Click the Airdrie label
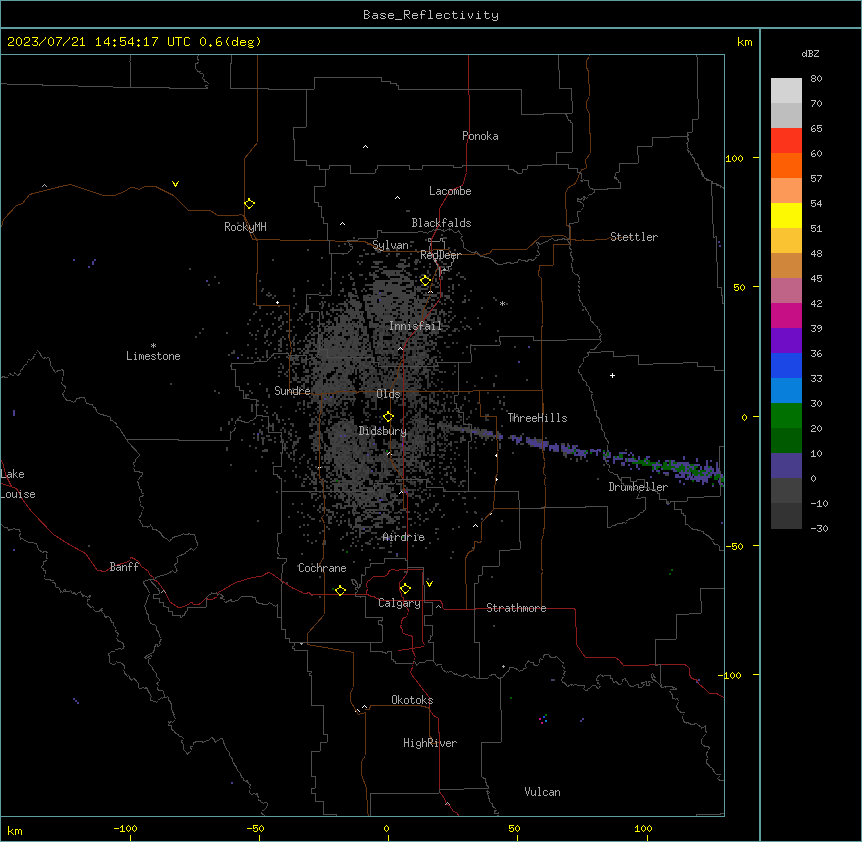Image resolution: width=862 pixels, height=842 pixels. point(404,537)
